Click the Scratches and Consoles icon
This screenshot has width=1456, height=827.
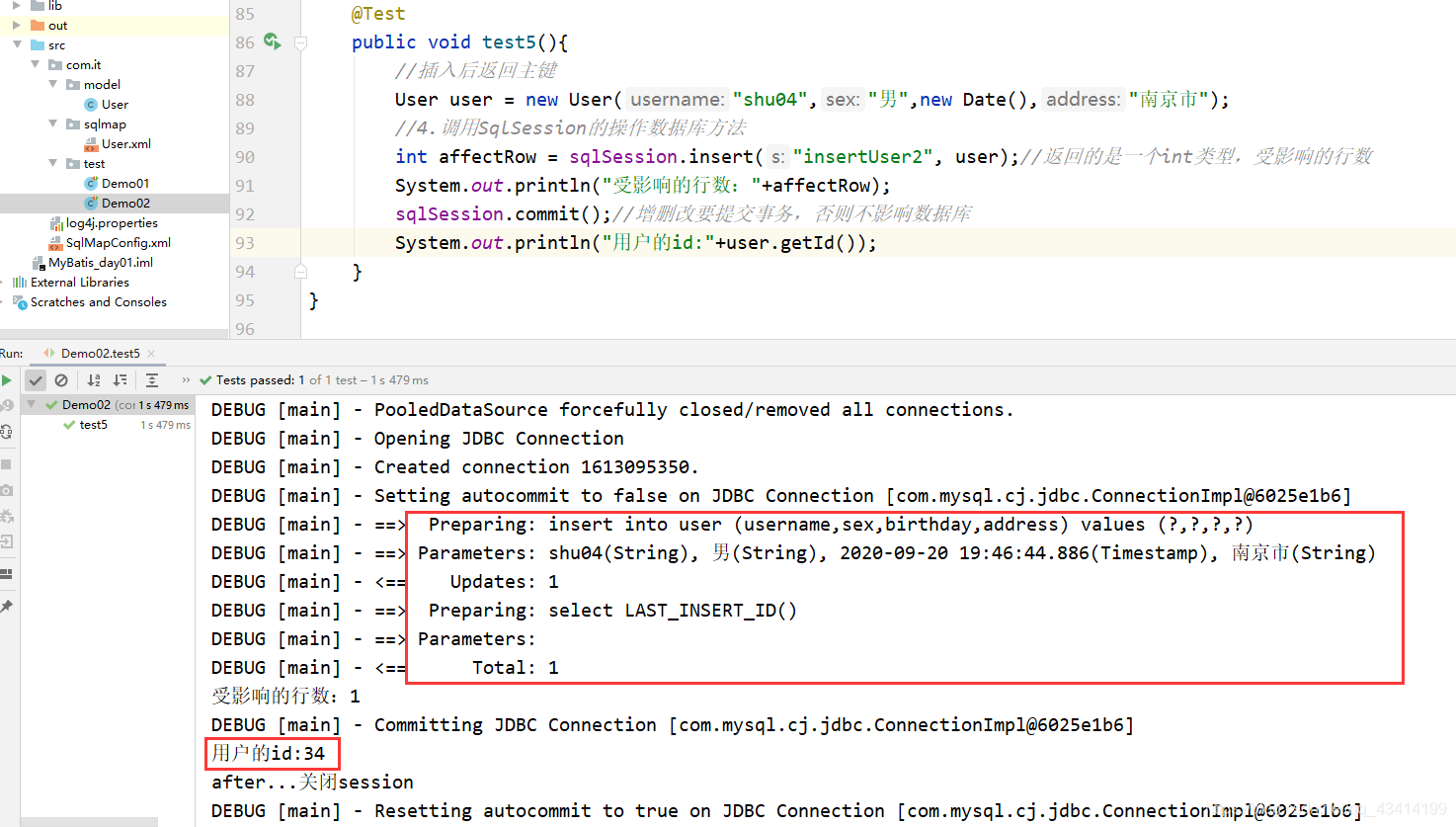click(x=20, y=302)
